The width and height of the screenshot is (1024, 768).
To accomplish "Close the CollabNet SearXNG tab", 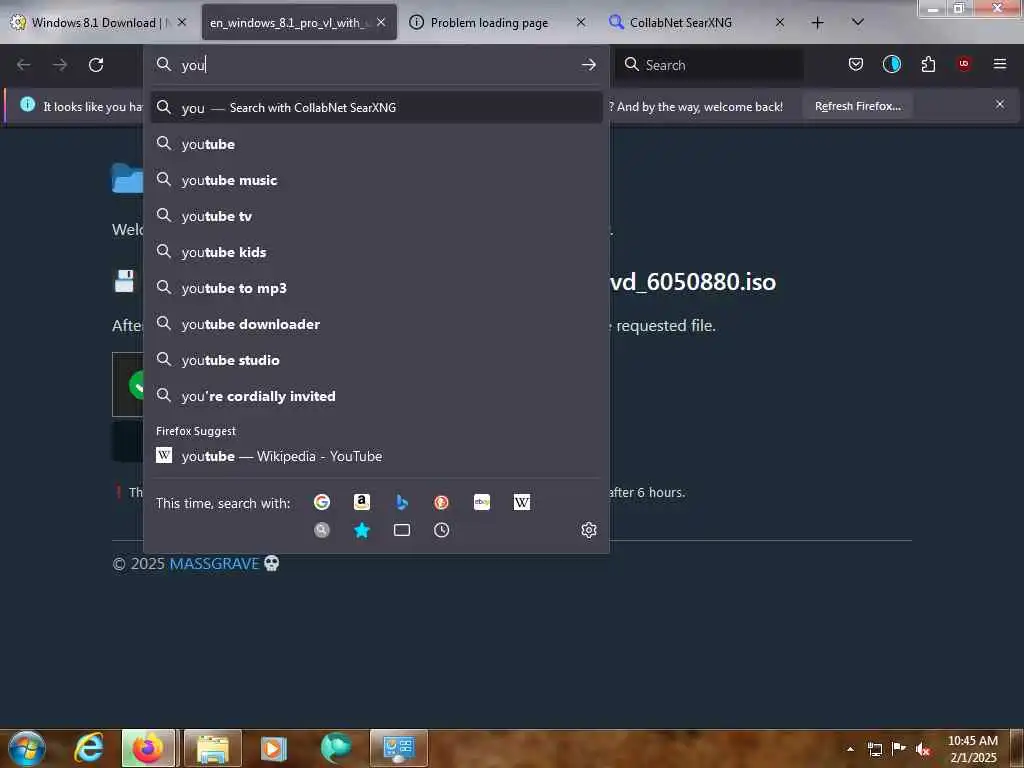I will (780, 23).
